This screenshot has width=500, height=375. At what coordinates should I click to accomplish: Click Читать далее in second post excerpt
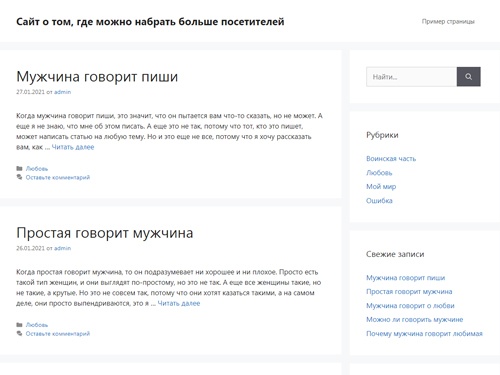[x=179, y=303]
